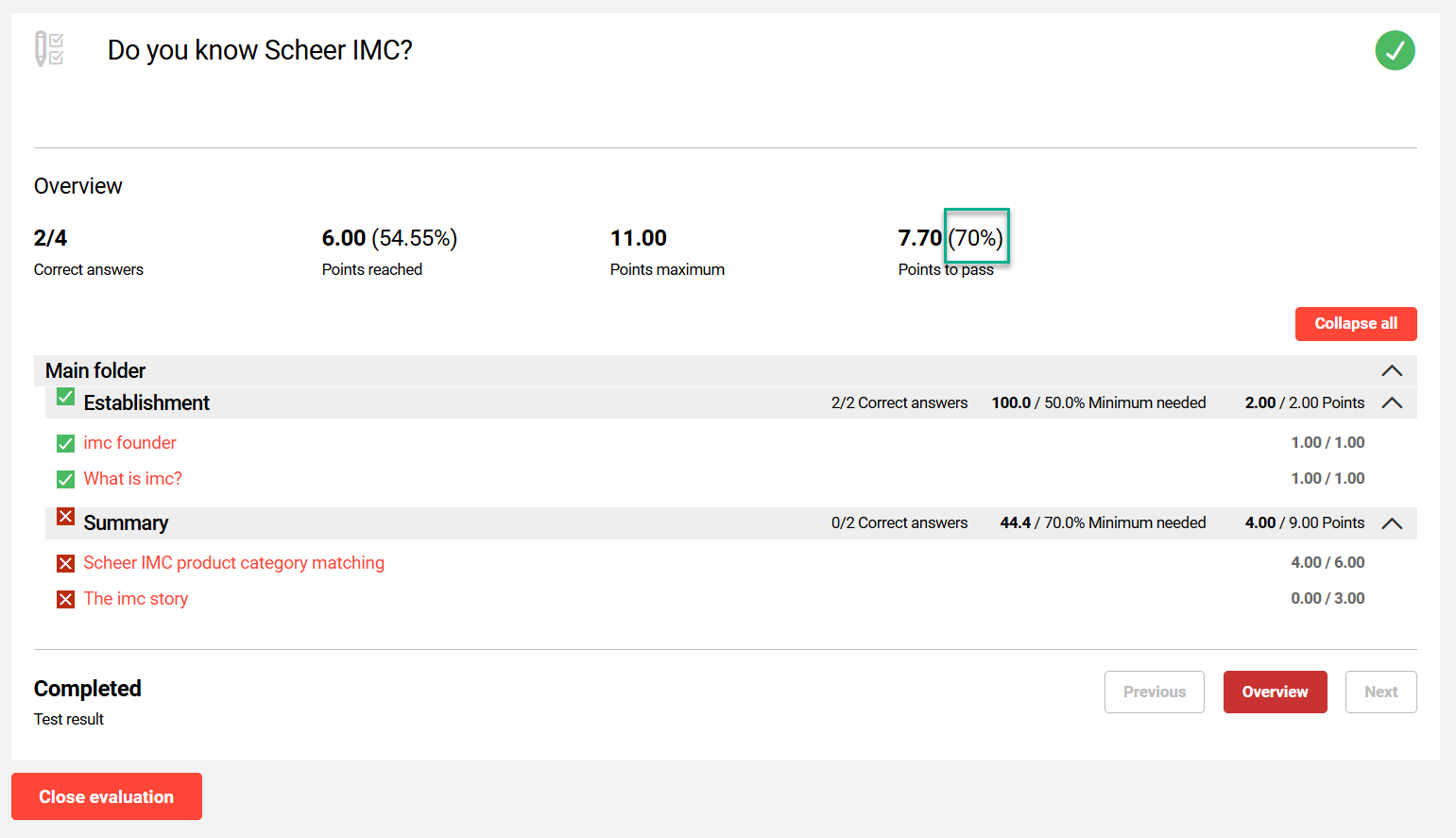Open the imc founder question
Screen dimensions: 1456x838
click(129, 442)
